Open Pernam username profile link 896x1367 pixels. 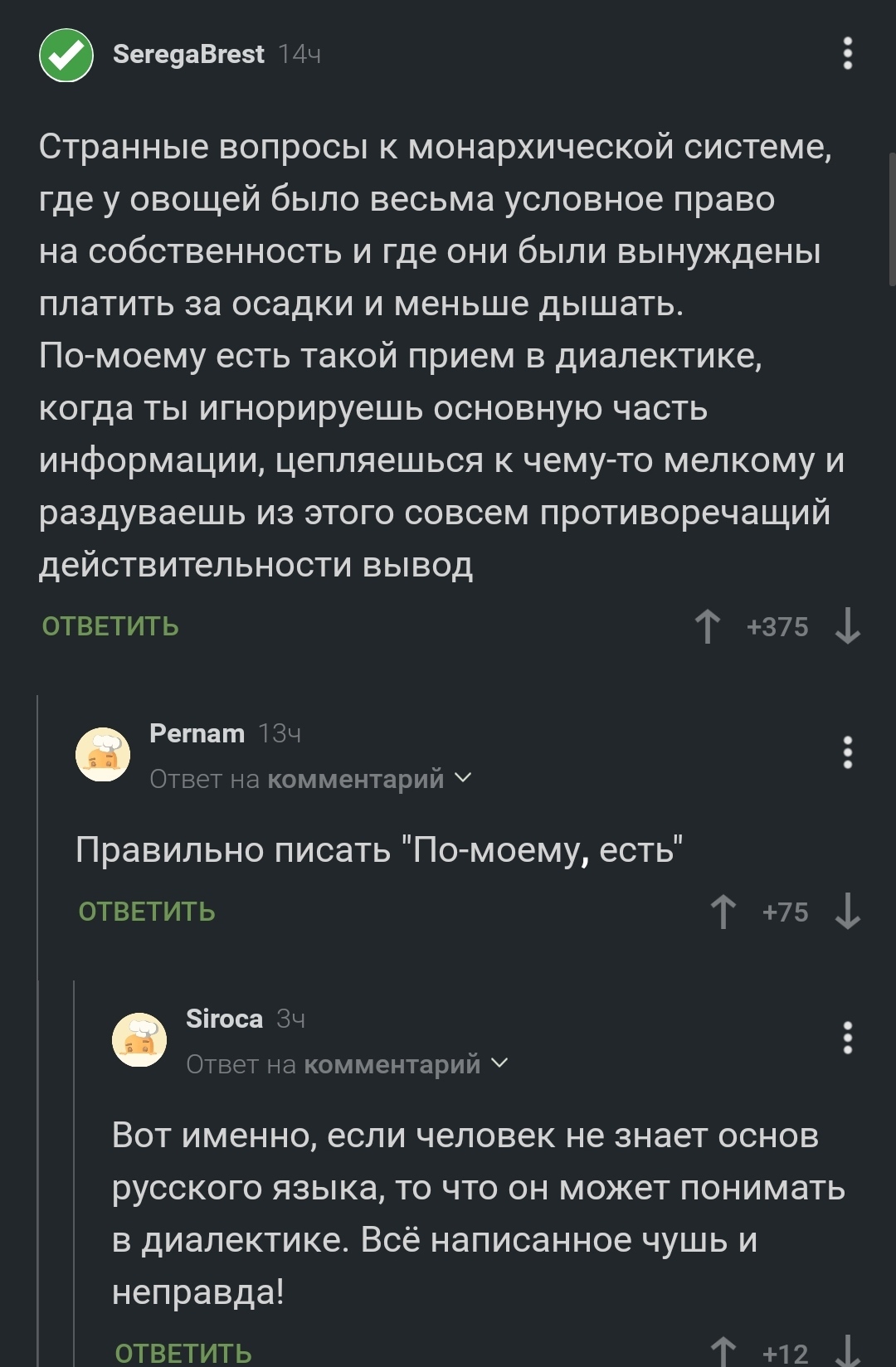pos(197,733)
